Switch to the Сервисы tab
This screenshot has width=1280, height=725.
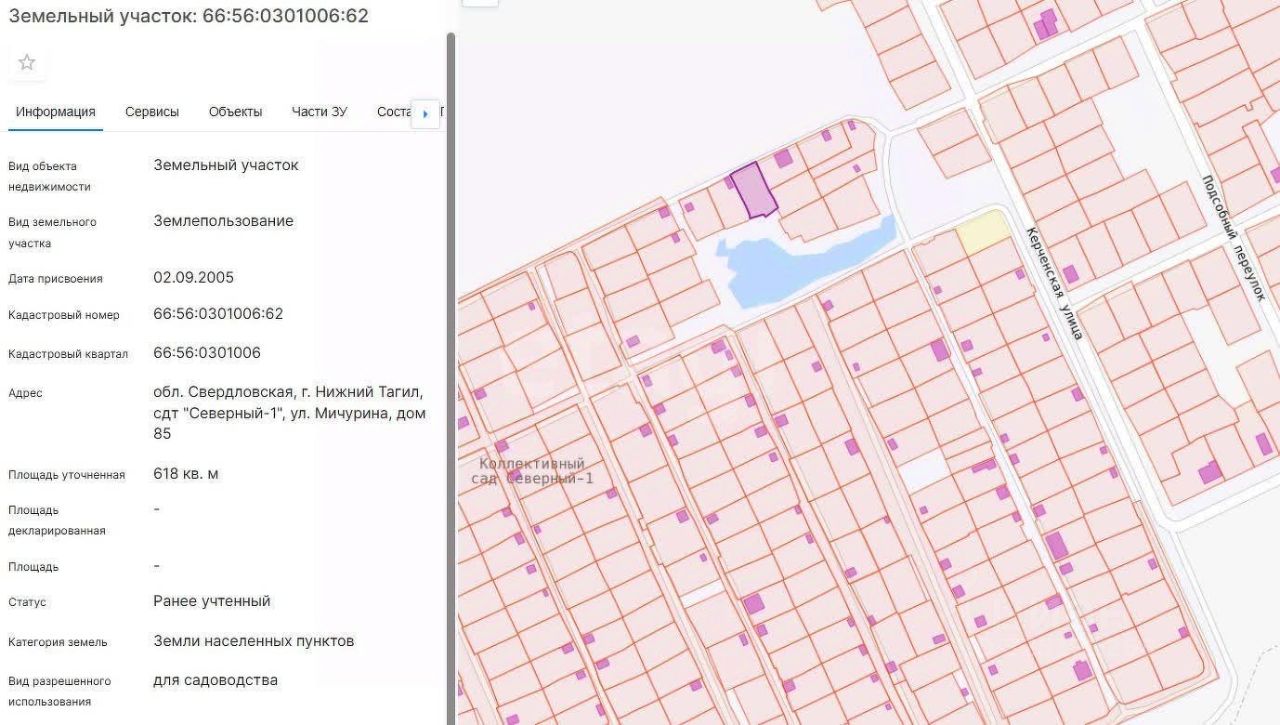152,112
